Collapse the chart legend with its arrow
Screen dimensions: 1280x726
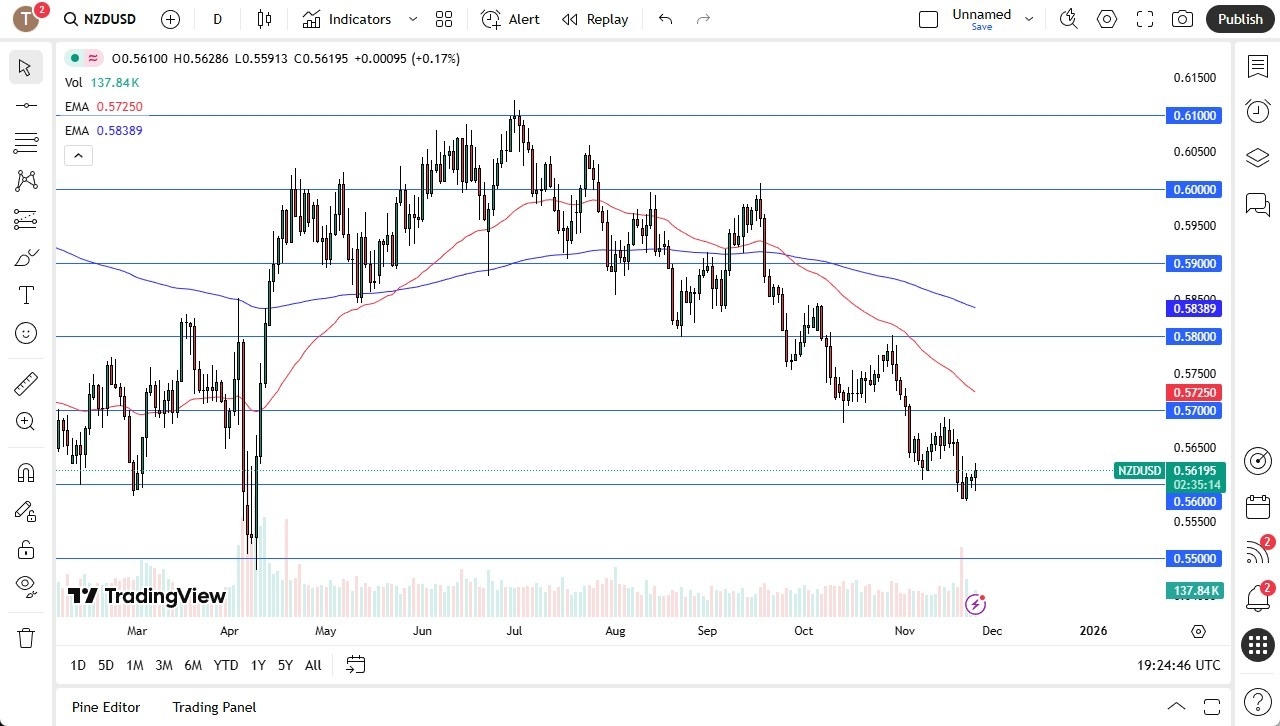78,155
